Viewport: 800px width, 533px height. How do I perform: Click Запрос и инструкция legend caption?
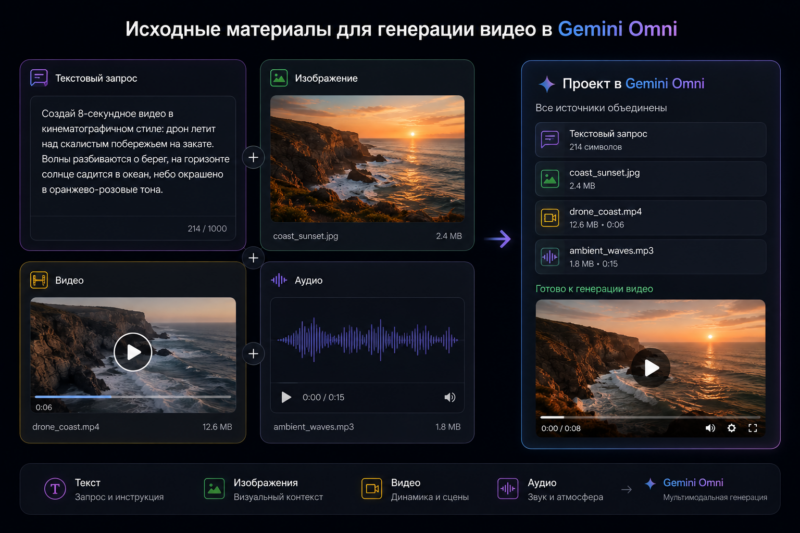[x=119, y=497]
